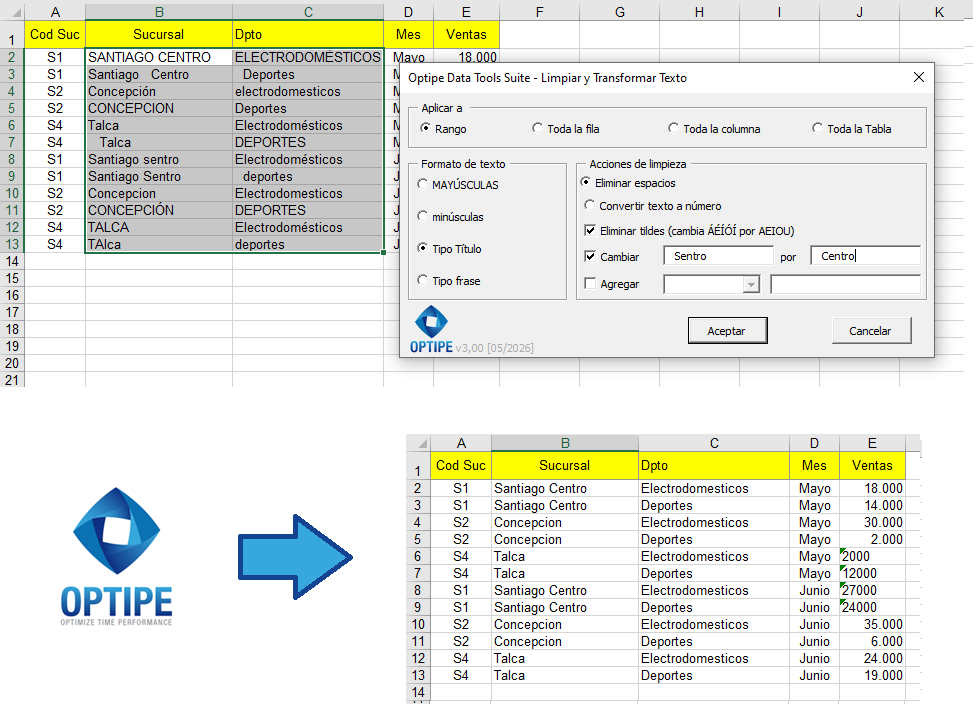Click the Dpto header in the bottom sheet
This screenshot has width=980, height=712.
click(x=714, y=465)
